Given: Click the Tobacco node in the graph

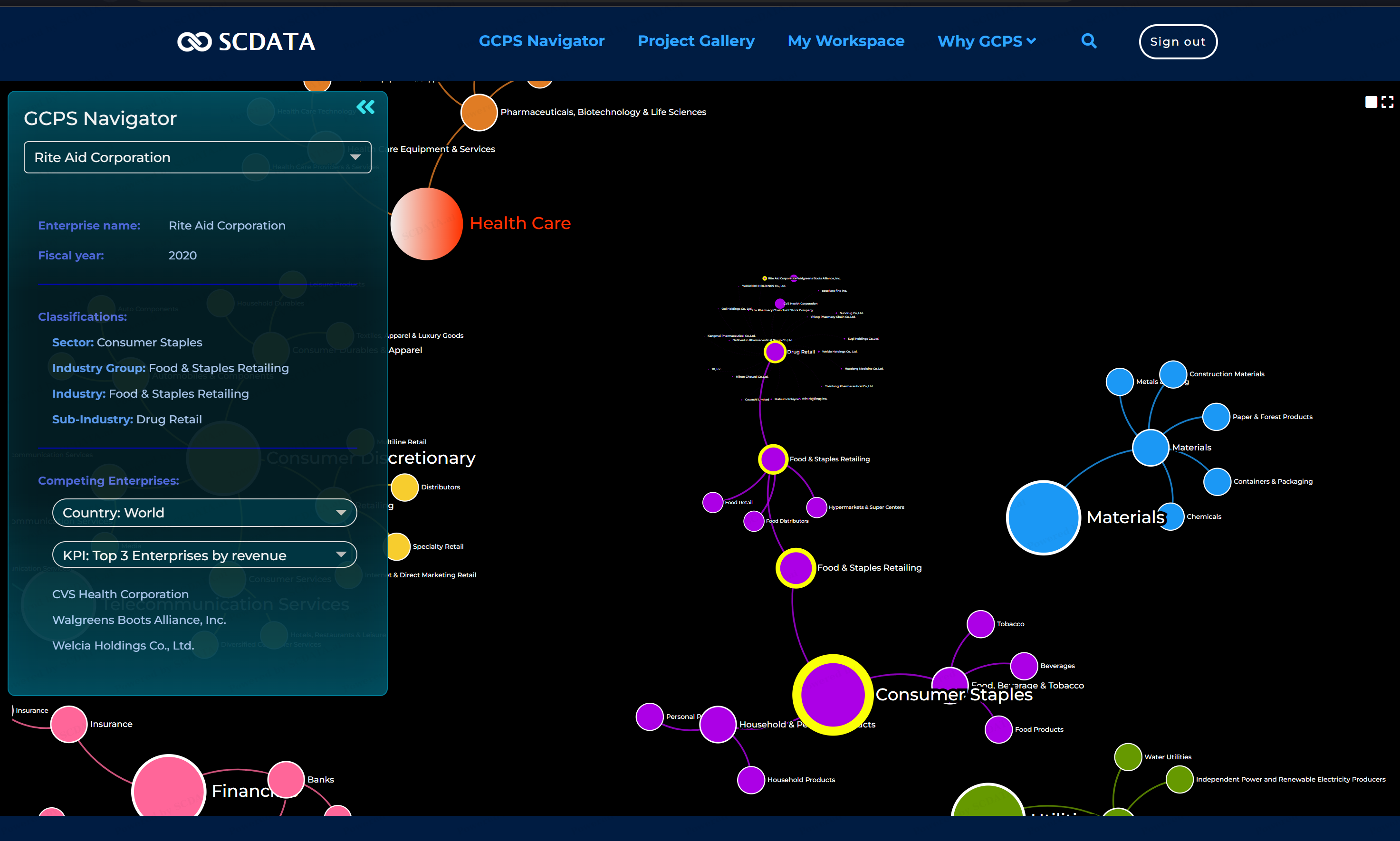Looking at the screenshot, I should point(980,624).
